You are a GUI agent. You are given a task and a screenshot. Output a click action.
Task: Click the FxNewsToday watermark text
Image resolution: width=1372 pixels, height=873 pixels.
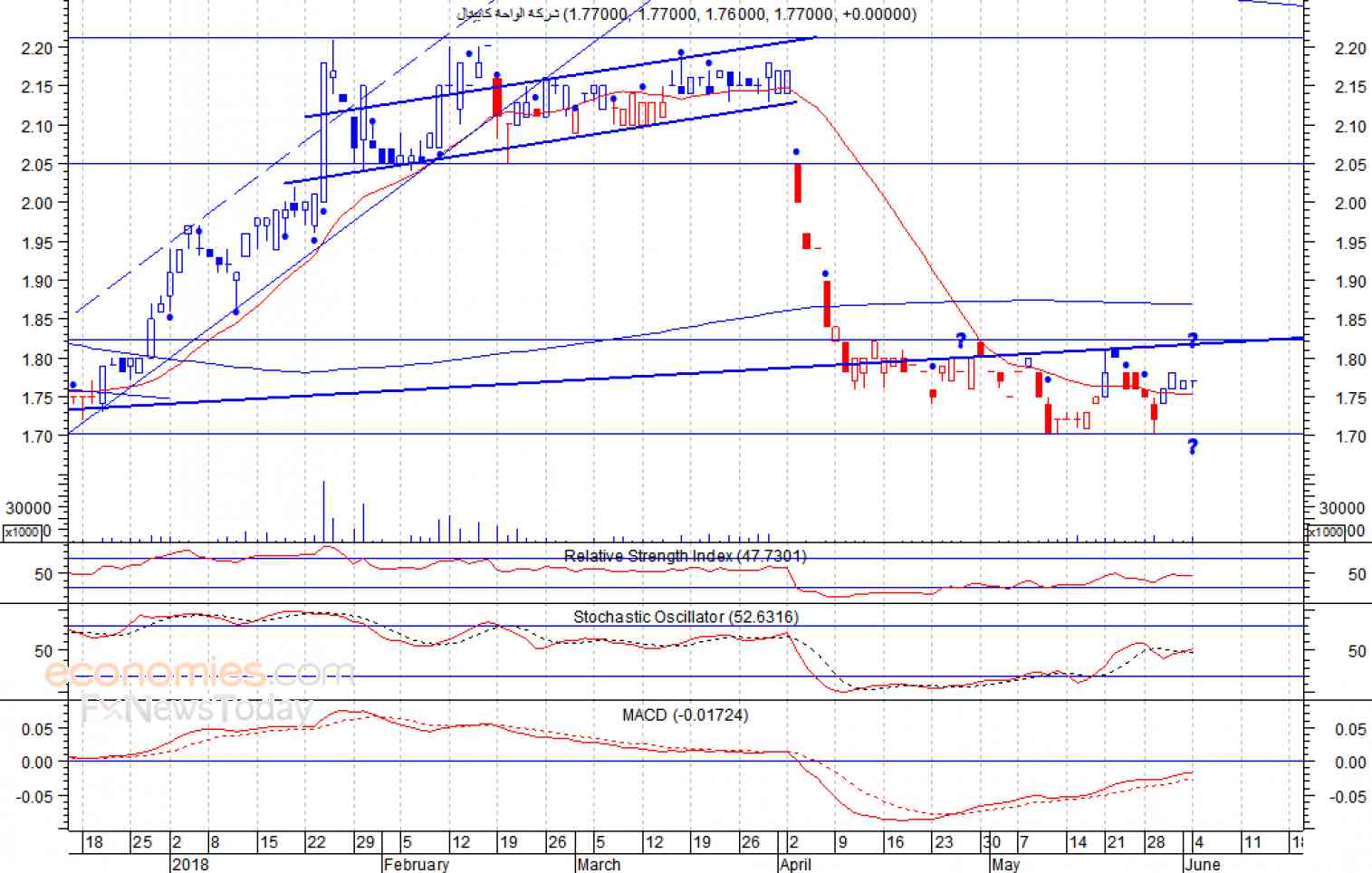click(x=197, y=709)
